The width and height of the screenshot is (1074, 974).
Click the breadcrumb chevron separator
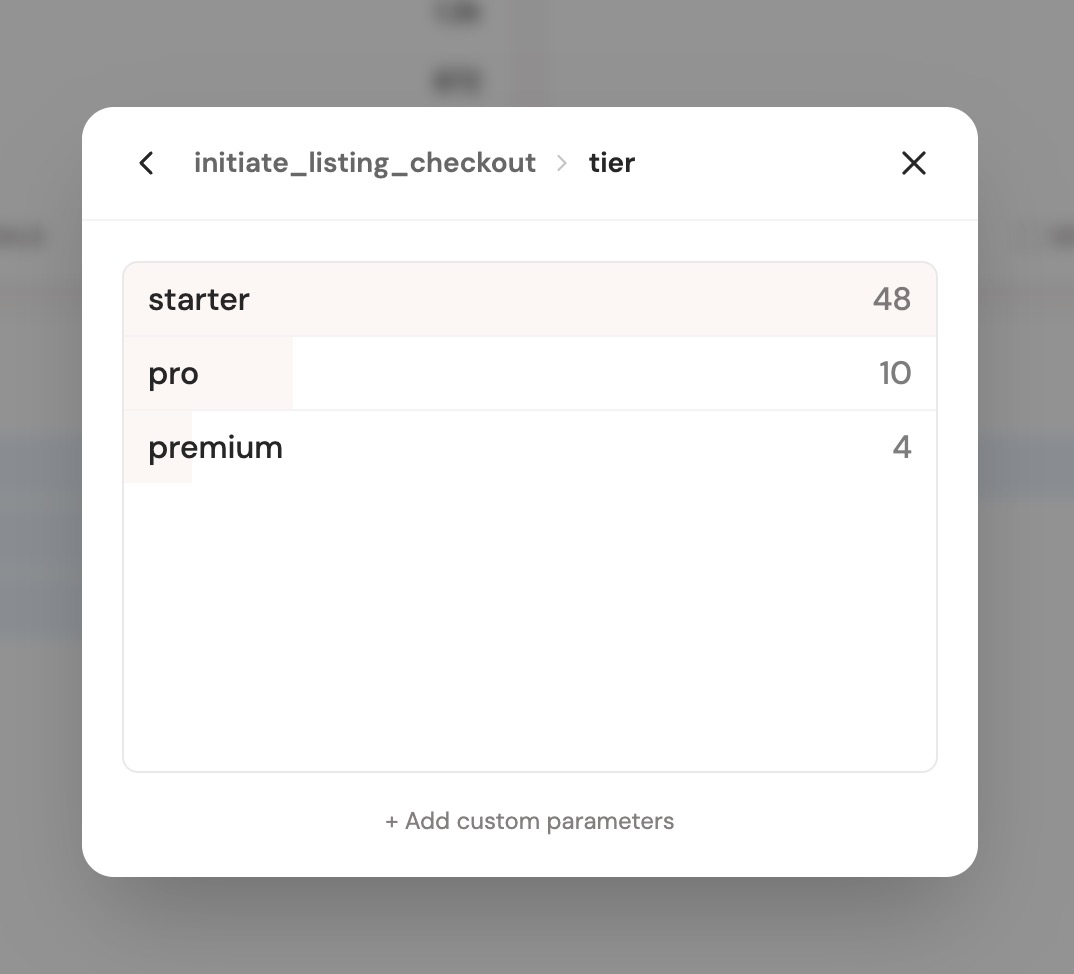click(562, 163)
